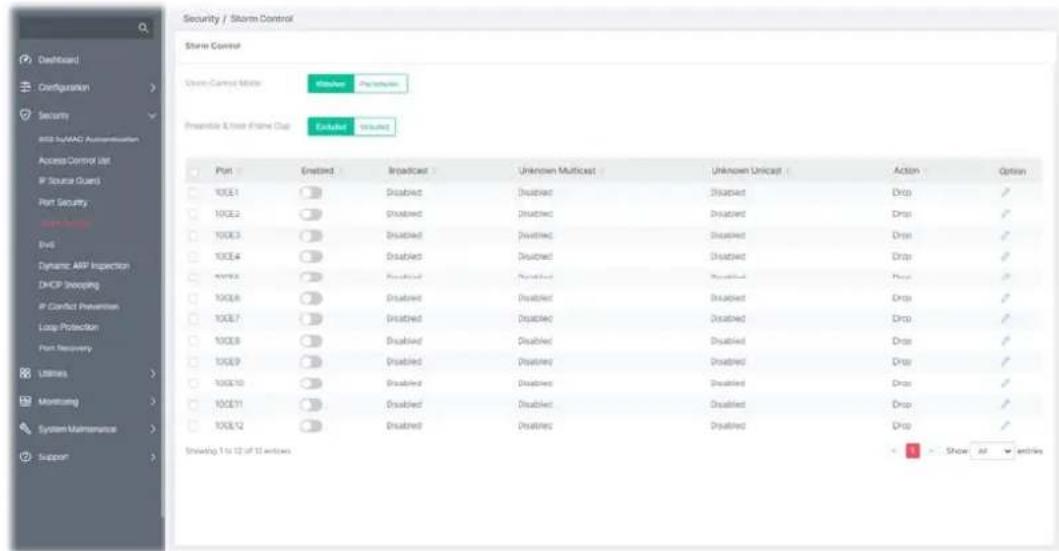Click the 10GE11 port name cell
This screenshot has height=551, width=1059.
228,404
